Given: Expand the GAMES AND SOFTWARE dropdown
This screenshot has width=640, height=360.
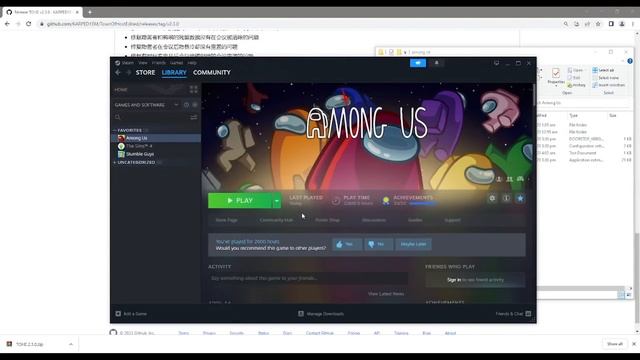Looking at the screenshot, I should [176, 105].
